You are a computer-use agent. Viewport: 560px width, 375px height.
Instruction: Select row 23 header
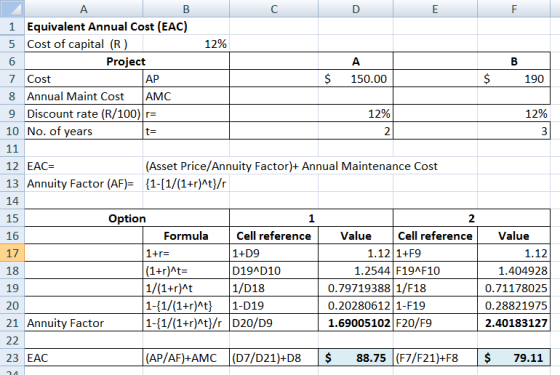click(12, 358)
